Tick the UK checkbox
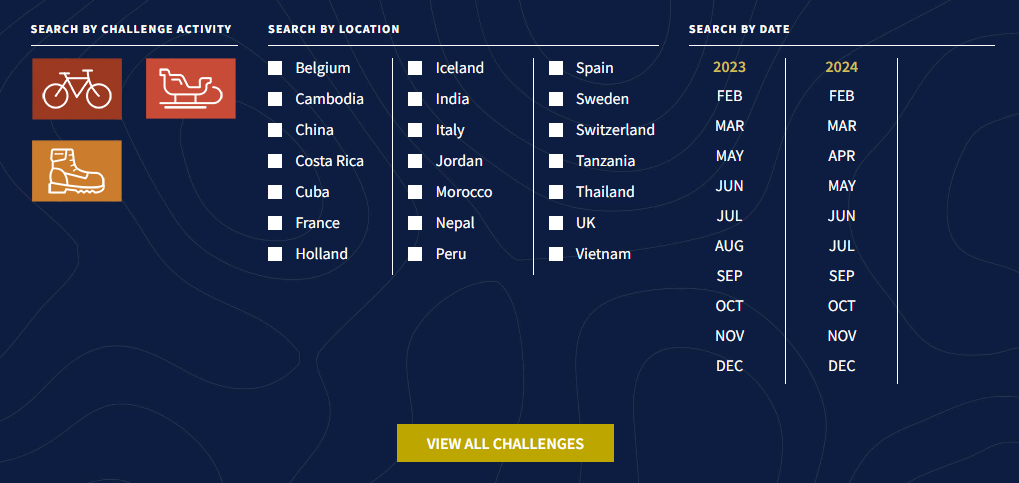This screenshot has width=1019, height=483. pos(556,223)
